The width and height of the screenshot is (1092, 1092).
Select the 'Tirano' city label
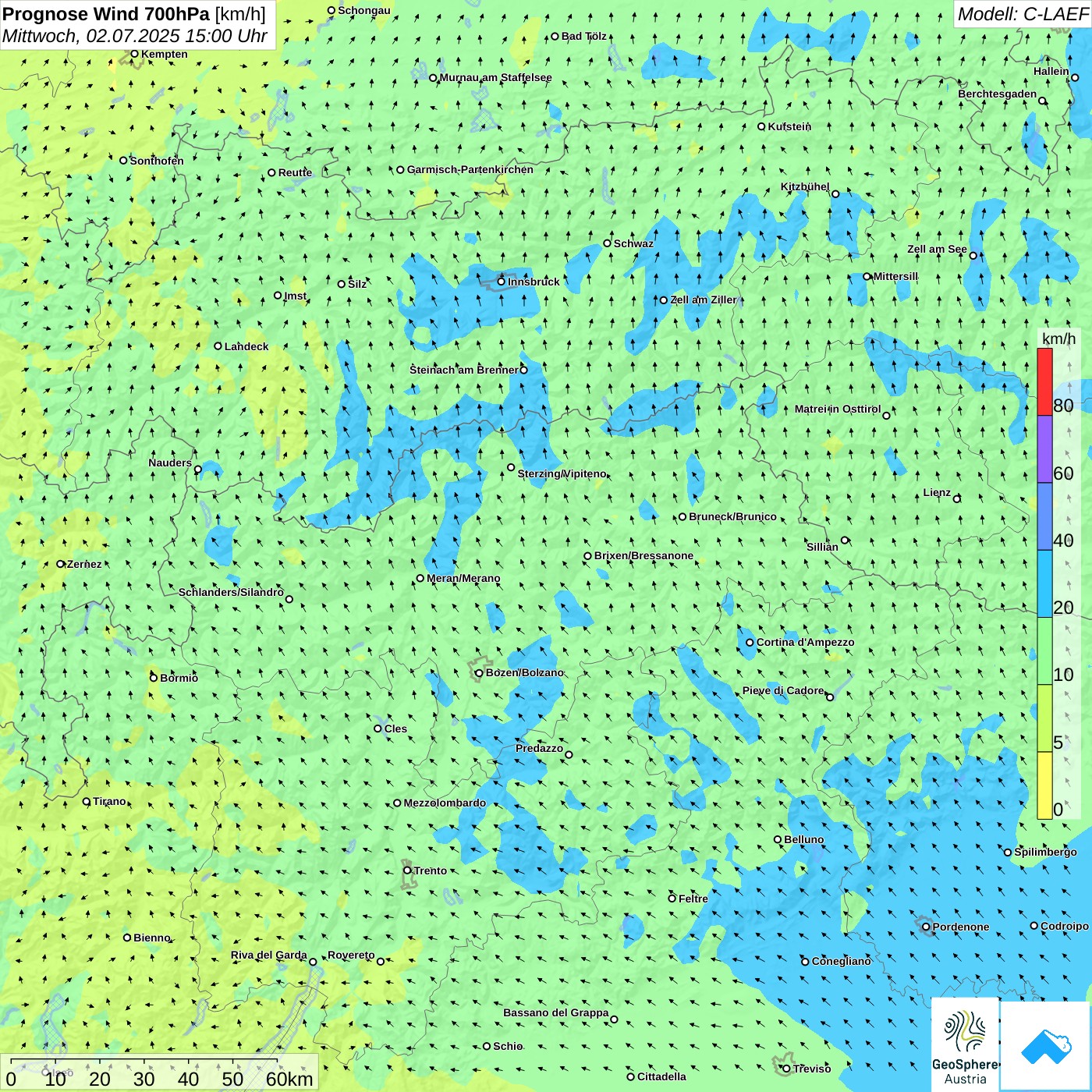point(109,801)
